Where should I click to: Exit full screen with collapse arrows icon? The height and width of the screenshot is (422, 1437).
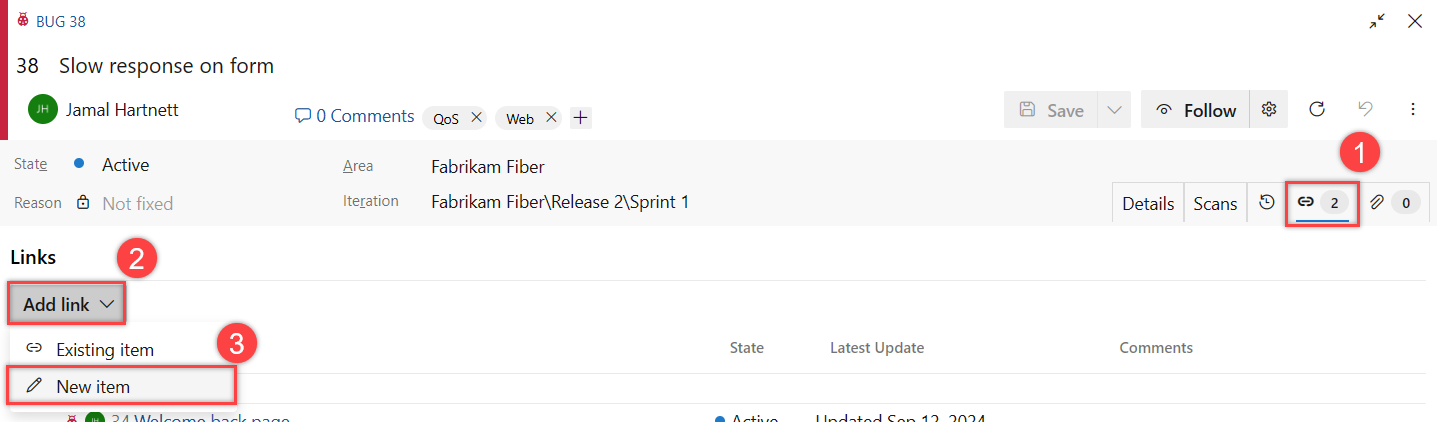pyautogui.click(x=1378, y=21)
